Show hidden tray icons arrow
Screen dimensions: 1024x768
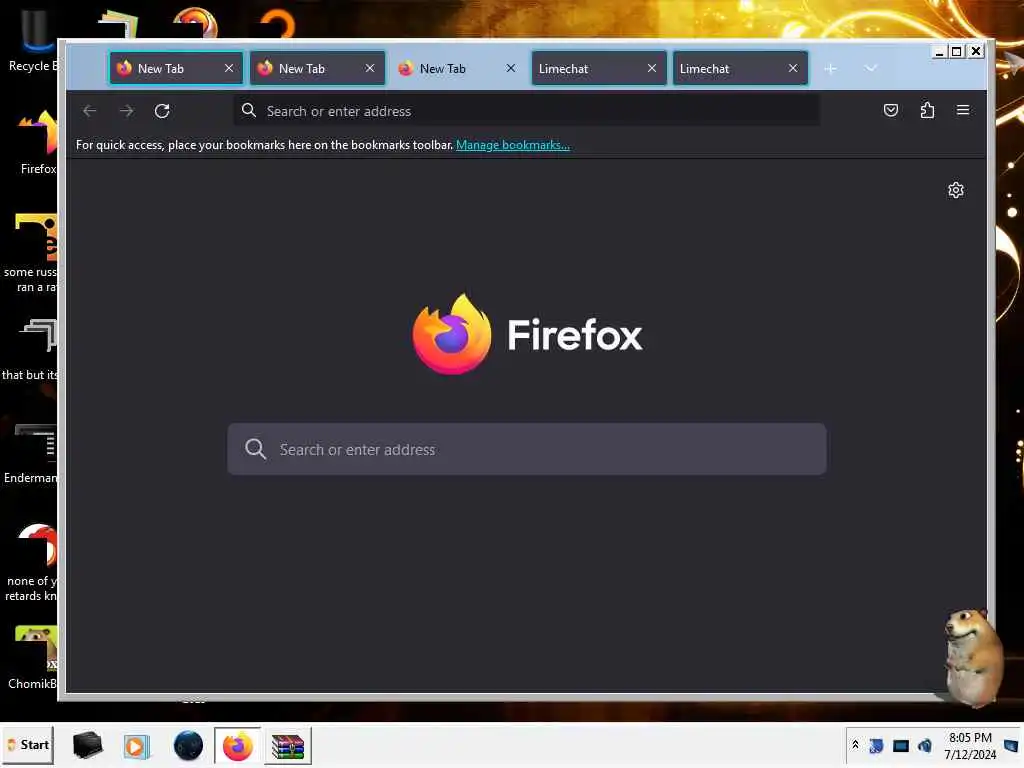click(x=855, y=744)
